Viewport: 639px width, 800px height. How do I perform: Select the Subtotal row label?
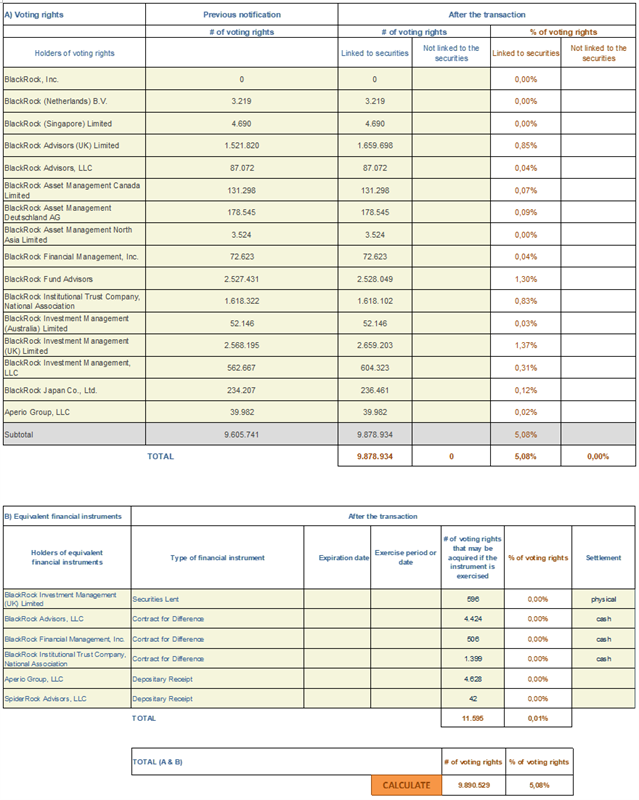(75, 435)
